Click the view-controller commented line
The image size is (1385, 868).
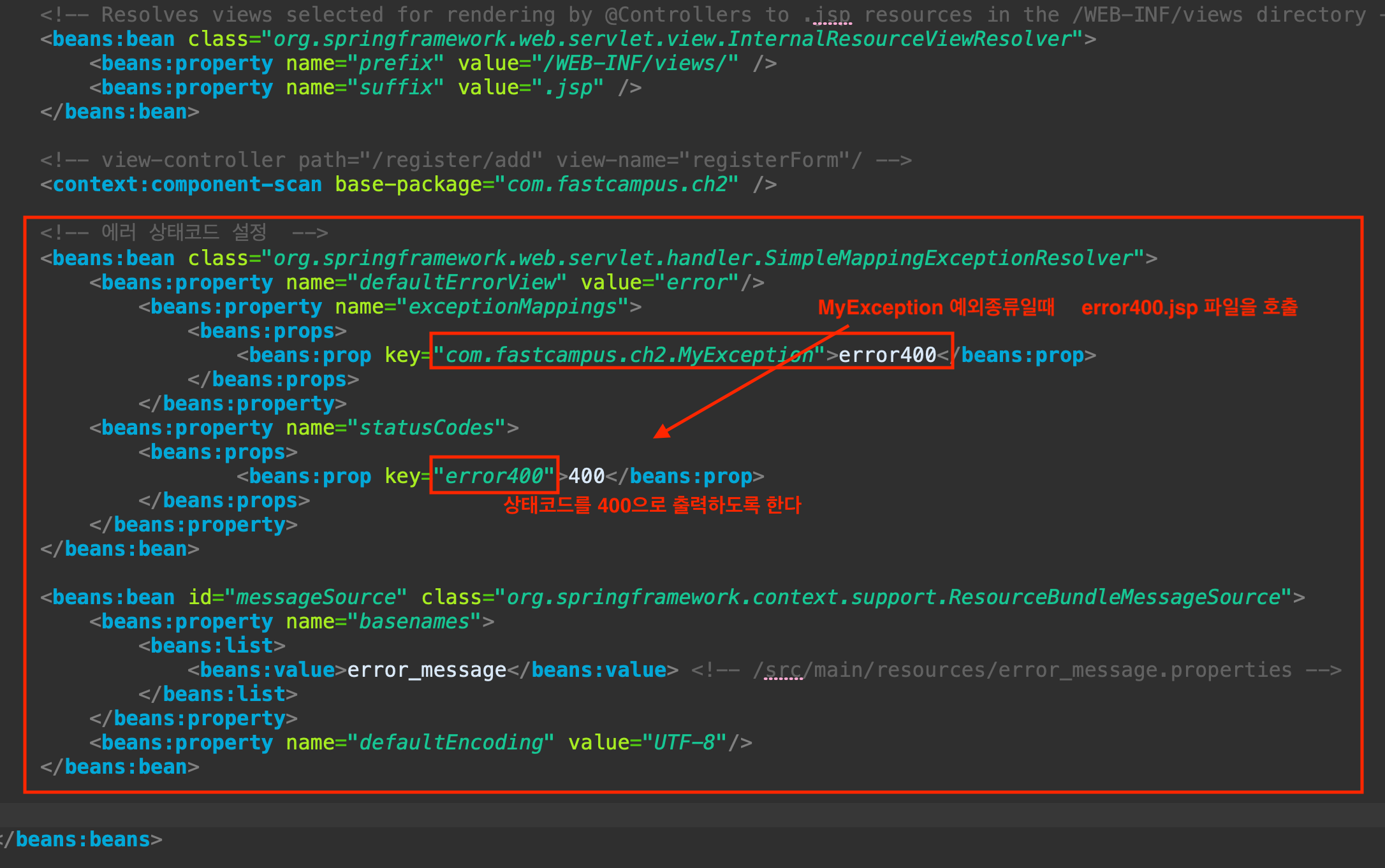[475, 161]
